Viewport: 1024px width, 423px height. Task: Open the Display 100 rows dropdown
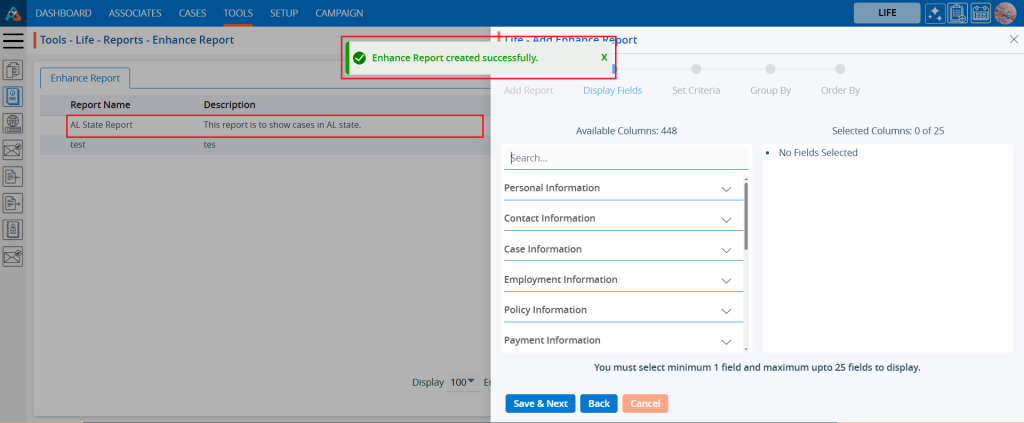coord(463,382)
